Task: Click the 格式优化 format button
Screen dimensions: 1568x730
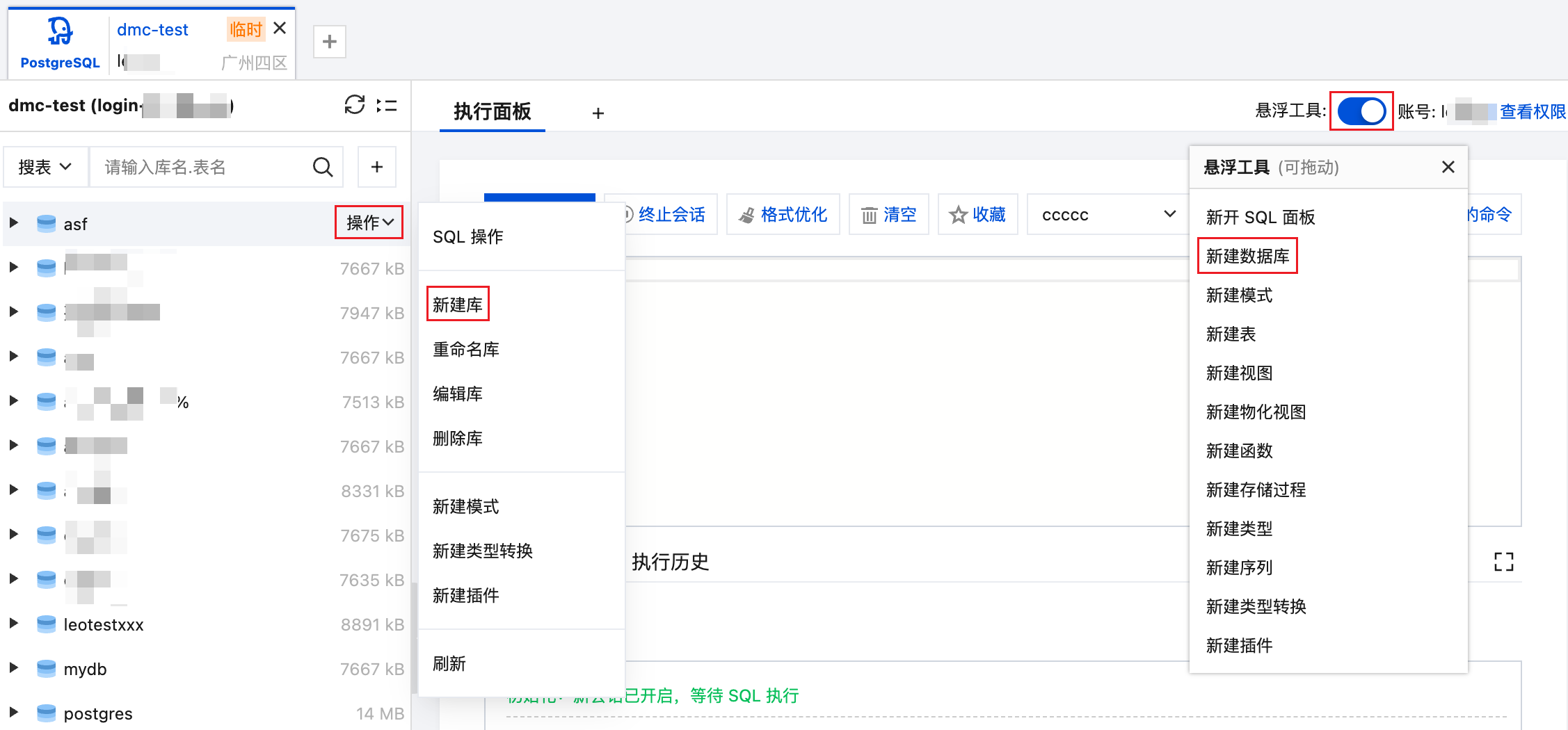Action: coord(783,215)
